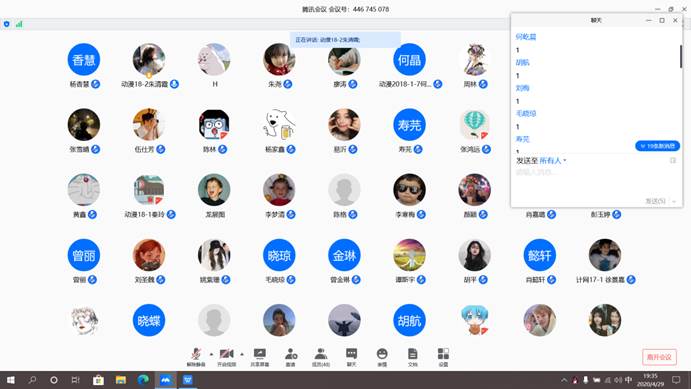Toggle the chat icon in toolbar

click(x=351, y=357)
